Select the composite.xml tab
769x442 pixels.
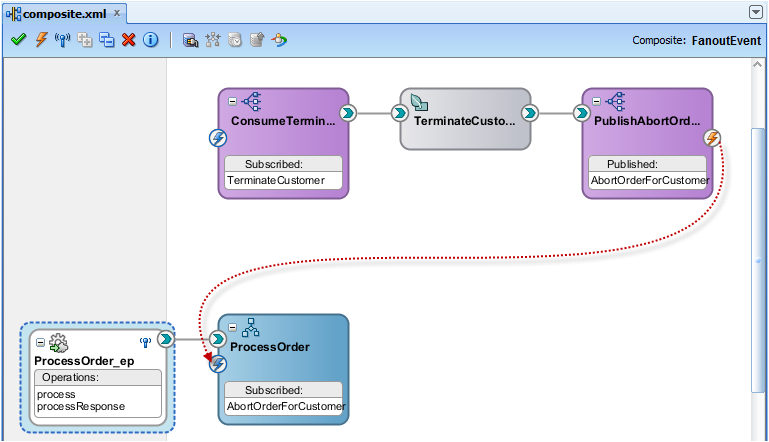coord(65,14)
